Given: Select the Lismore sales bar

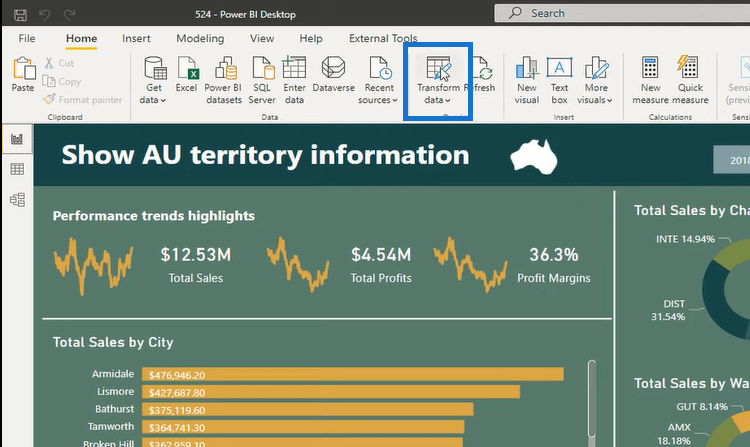Looking at the screenshot, I should click(331, 392).
